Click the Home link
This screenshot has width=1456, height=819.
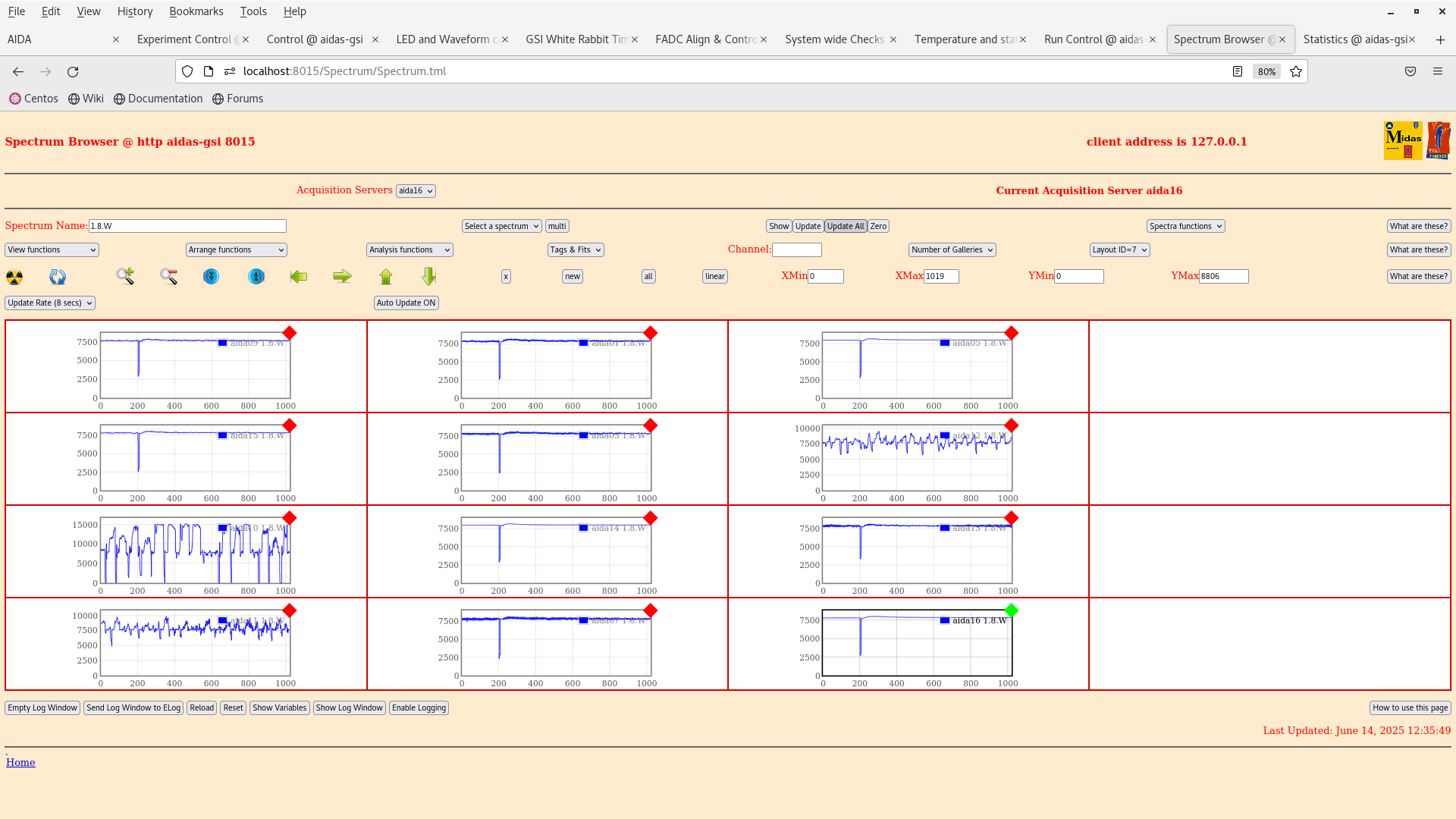20,763
